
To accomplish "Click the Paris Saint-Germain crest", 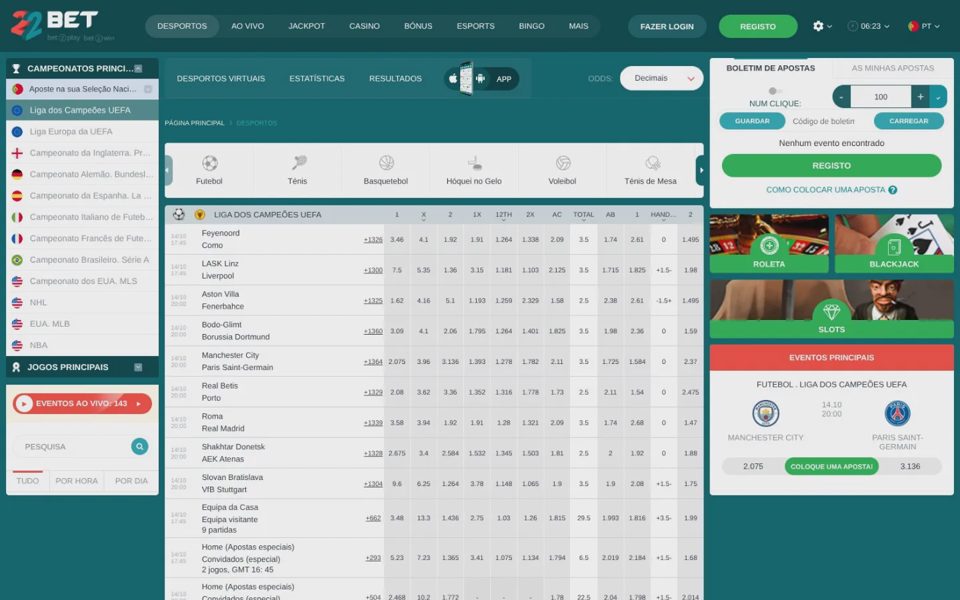I will point(898,413).
